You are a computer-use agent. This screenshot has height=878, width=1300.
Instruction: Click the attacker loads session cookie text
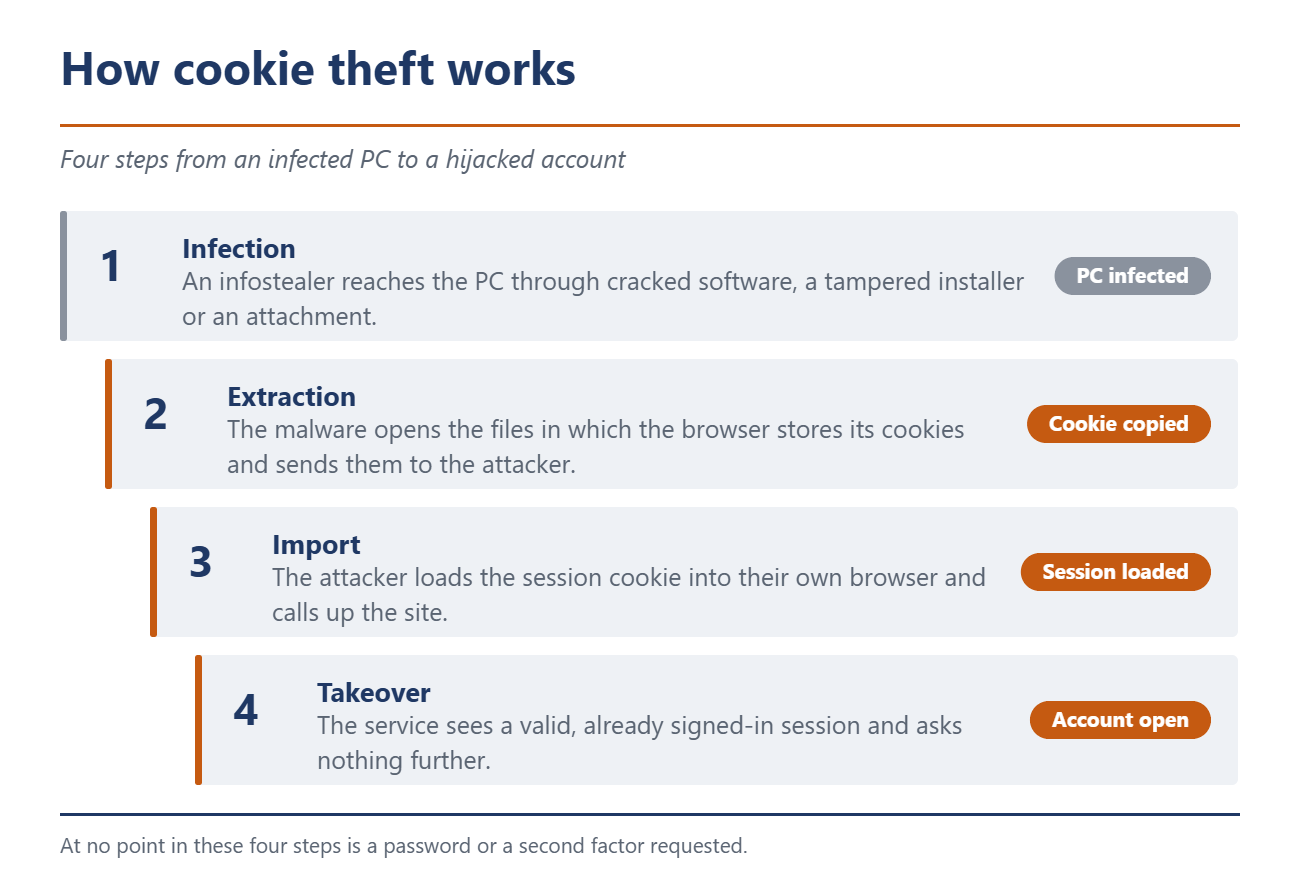click(x=629, y=595)
